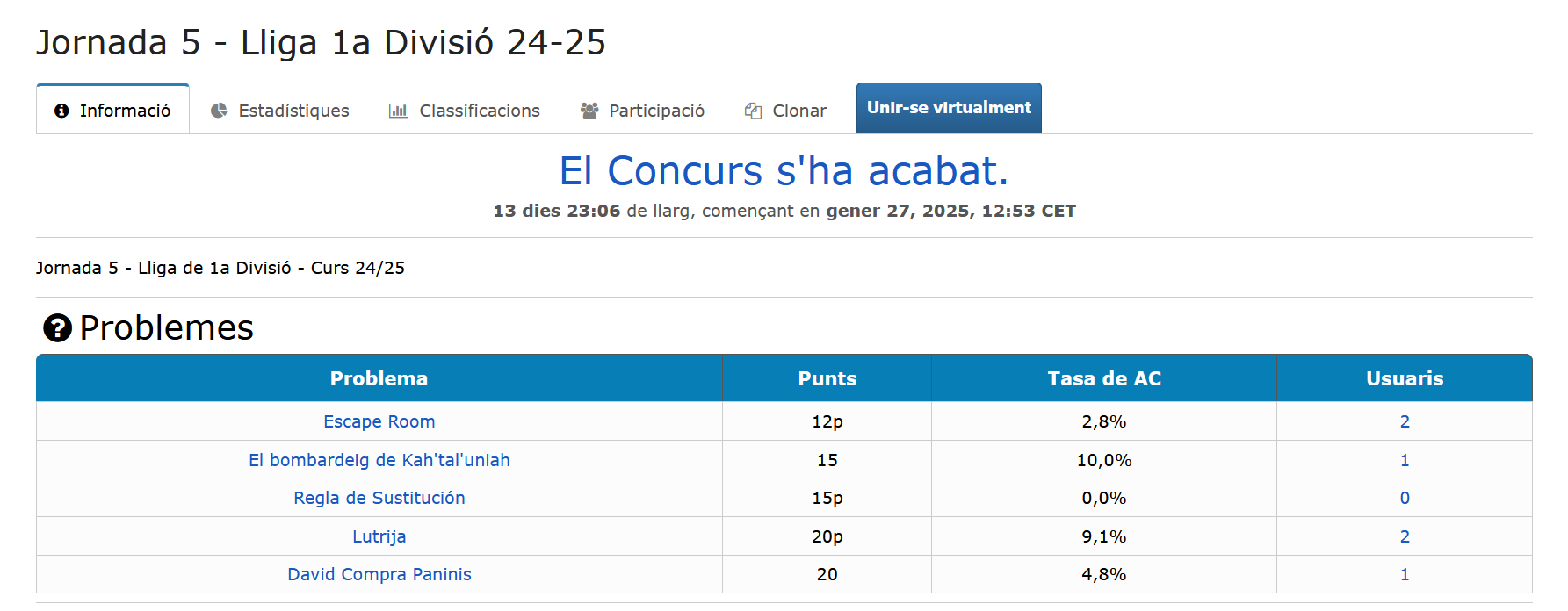1568x611 pixels.
Task: Click the pie chart Estadístiques icon
Action: (220, 111)
